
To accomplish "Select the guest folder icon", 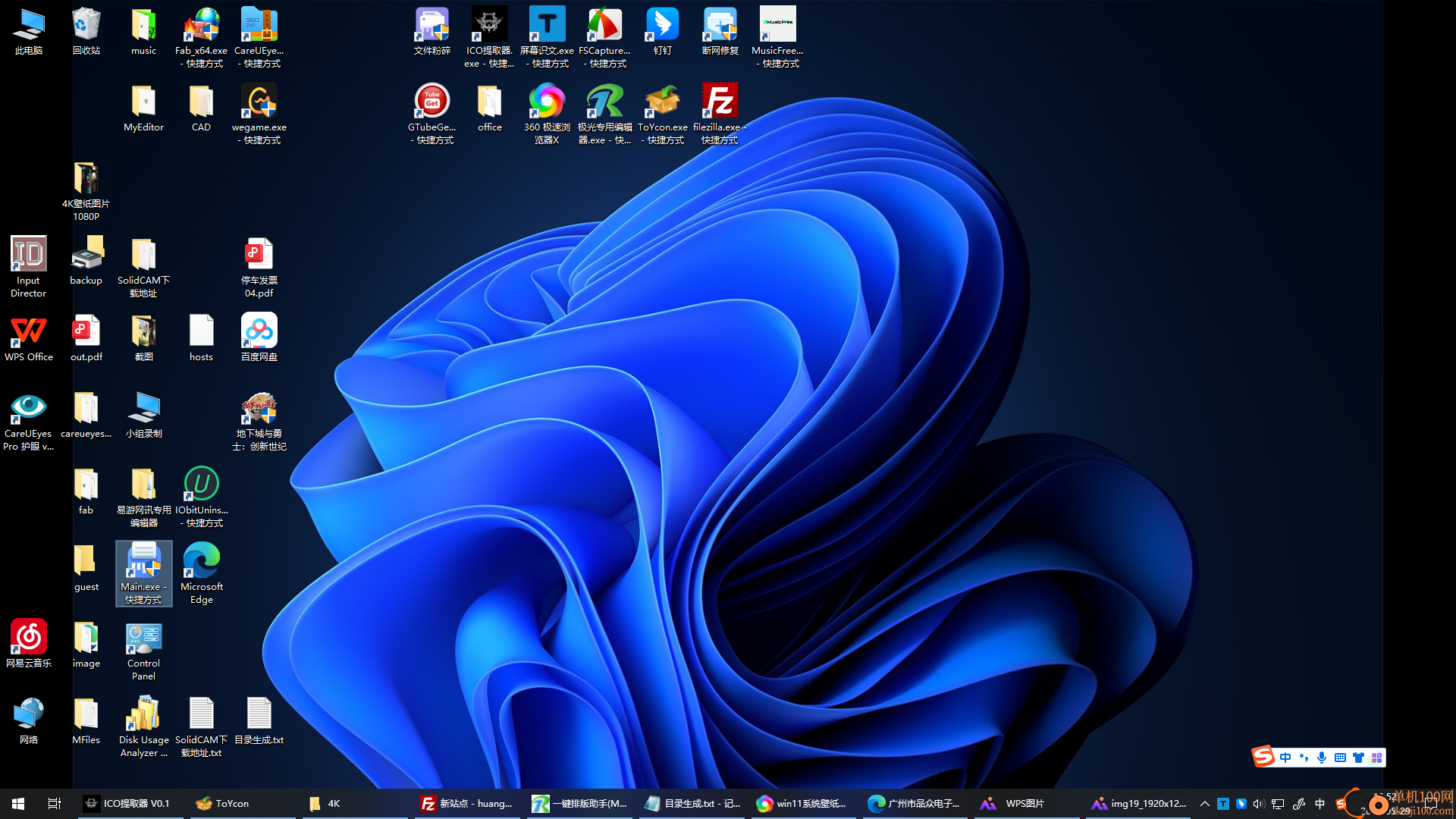I will pyautogui.click(x=86, y=568).
